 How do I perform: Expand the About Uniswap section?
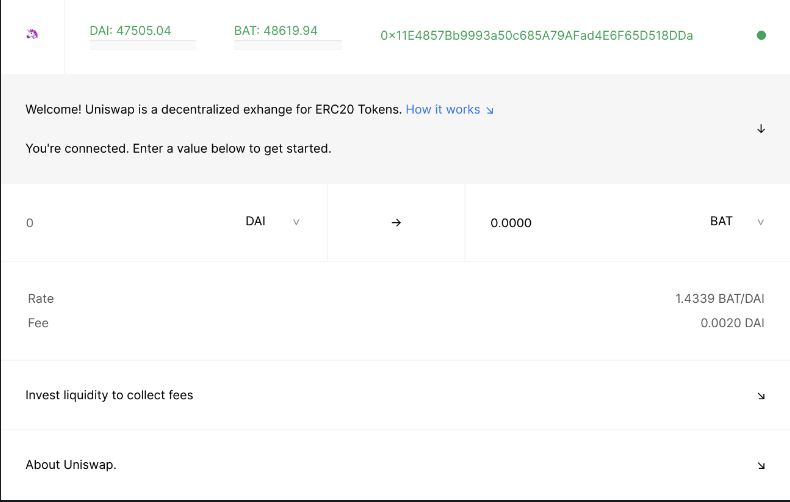[395, 465]
